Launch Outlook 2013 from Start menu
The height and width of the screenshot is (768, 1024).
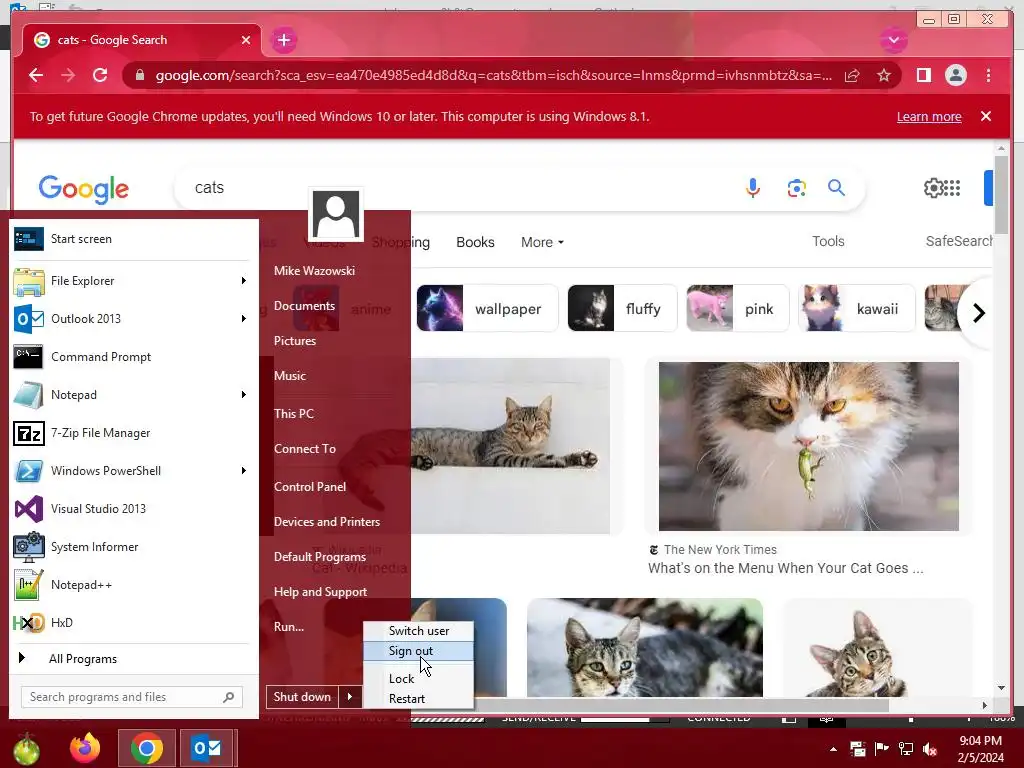(x=124, y=319)
